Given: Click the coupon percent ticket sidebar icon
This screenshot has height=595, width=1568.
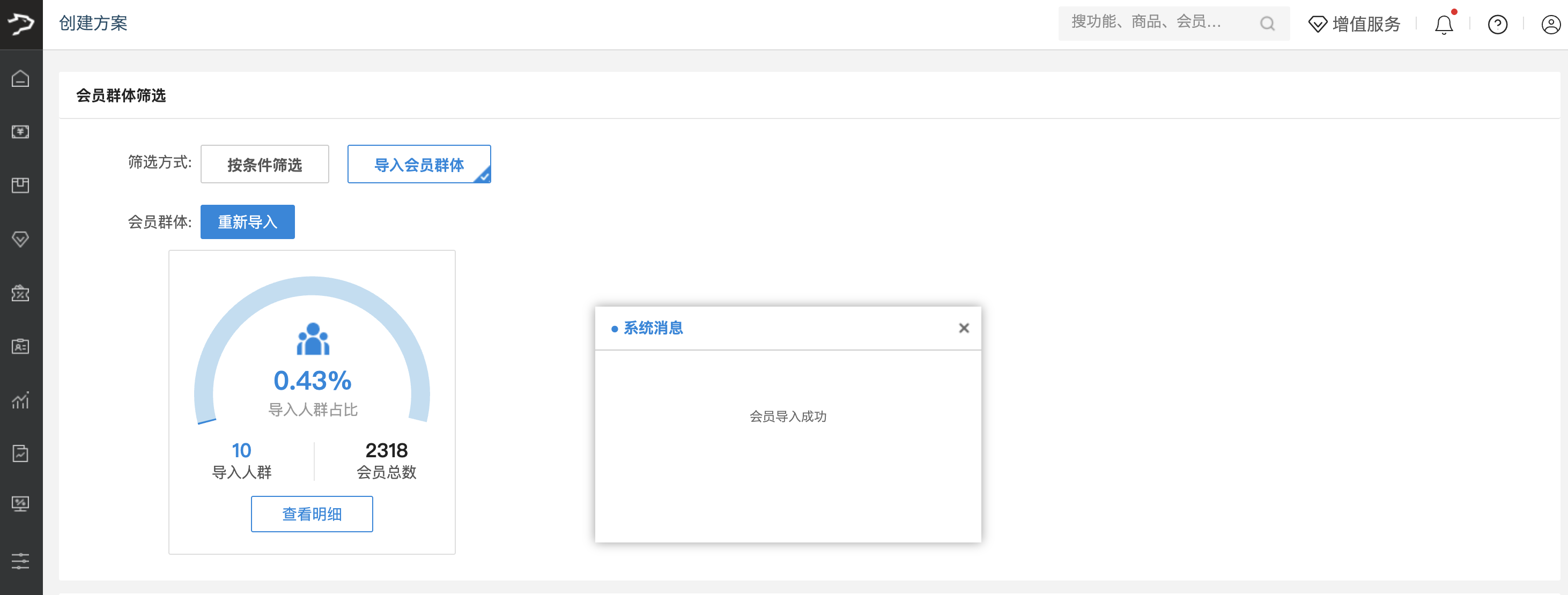Looking at the screenshot, I should [x=21, y=293].
